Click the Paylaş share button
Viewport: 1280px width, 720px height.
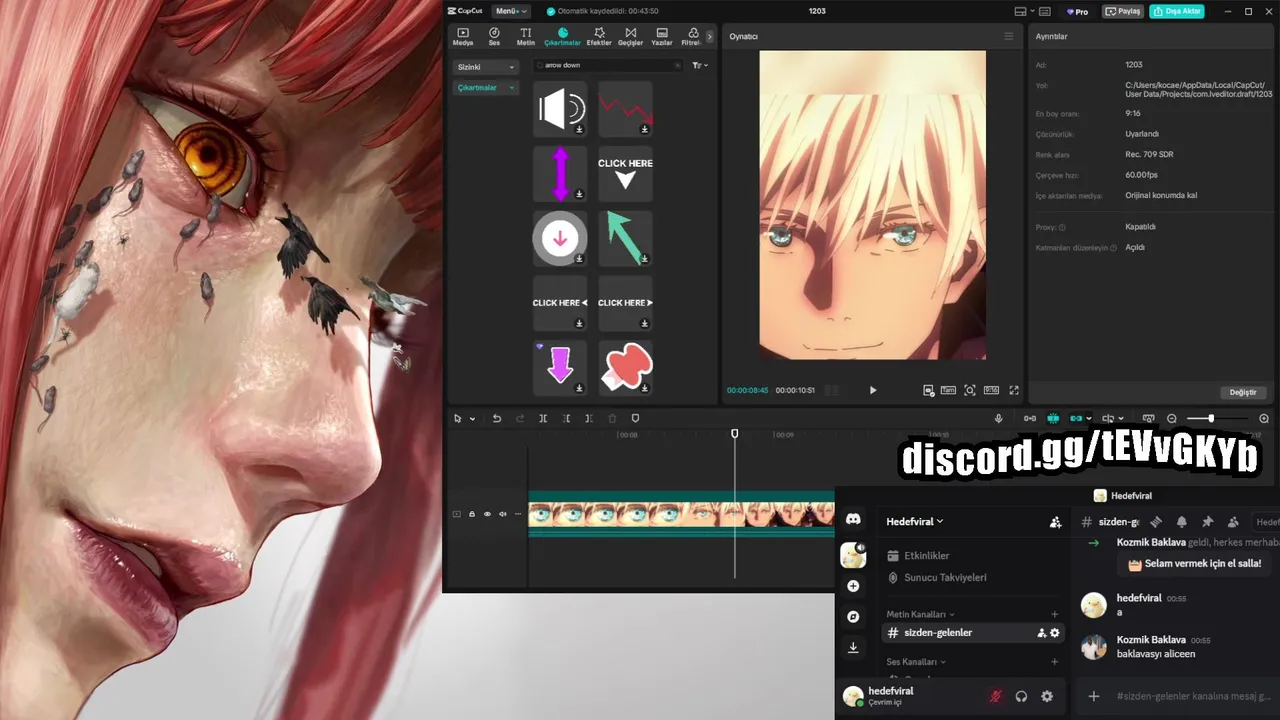(1123, 11)
